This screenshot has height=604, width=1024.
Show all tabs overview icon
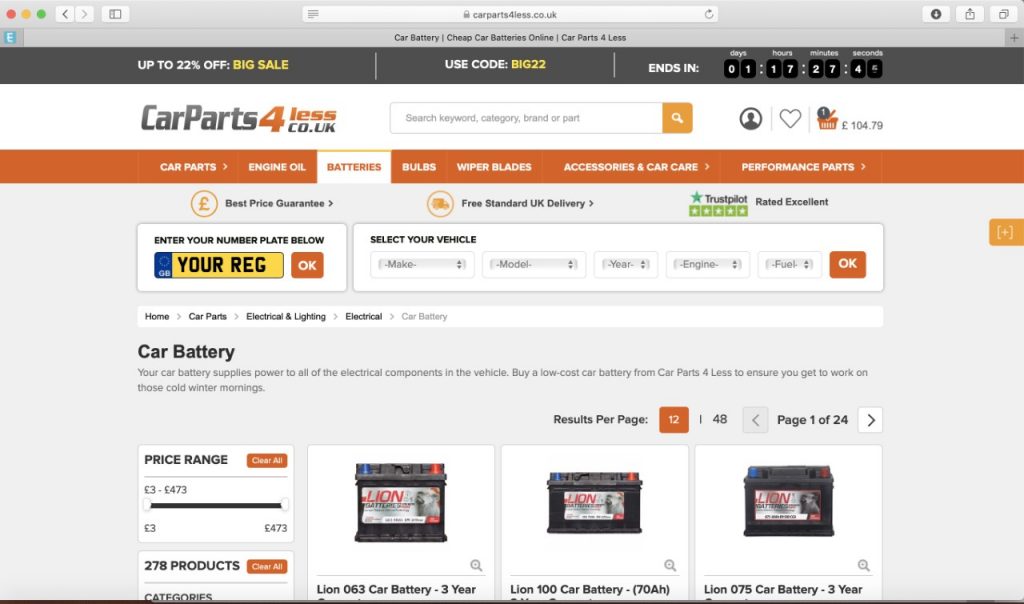(1004, 14)
